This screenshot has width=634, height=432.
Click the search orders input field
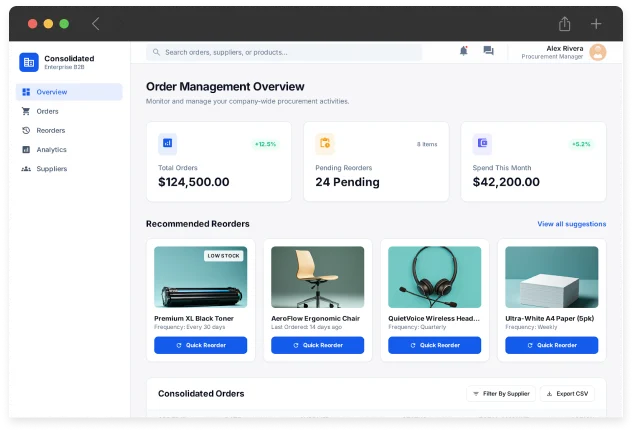click(x=284, y=52)
